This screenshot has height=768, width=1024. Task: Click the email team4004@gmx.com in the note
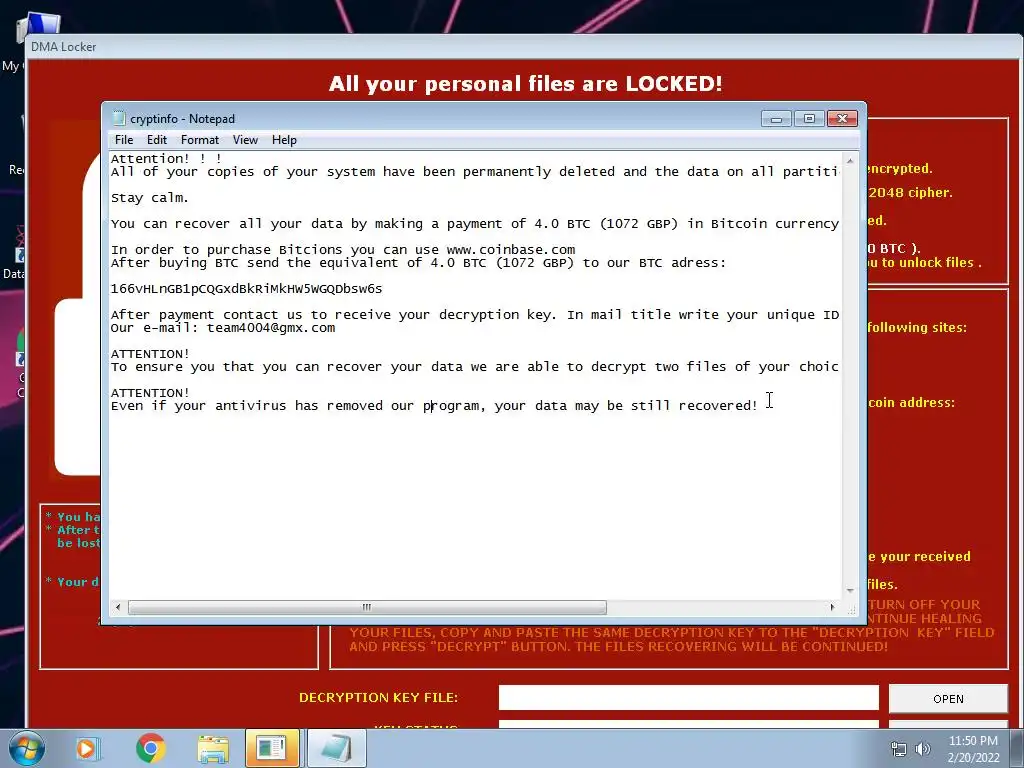271,328
